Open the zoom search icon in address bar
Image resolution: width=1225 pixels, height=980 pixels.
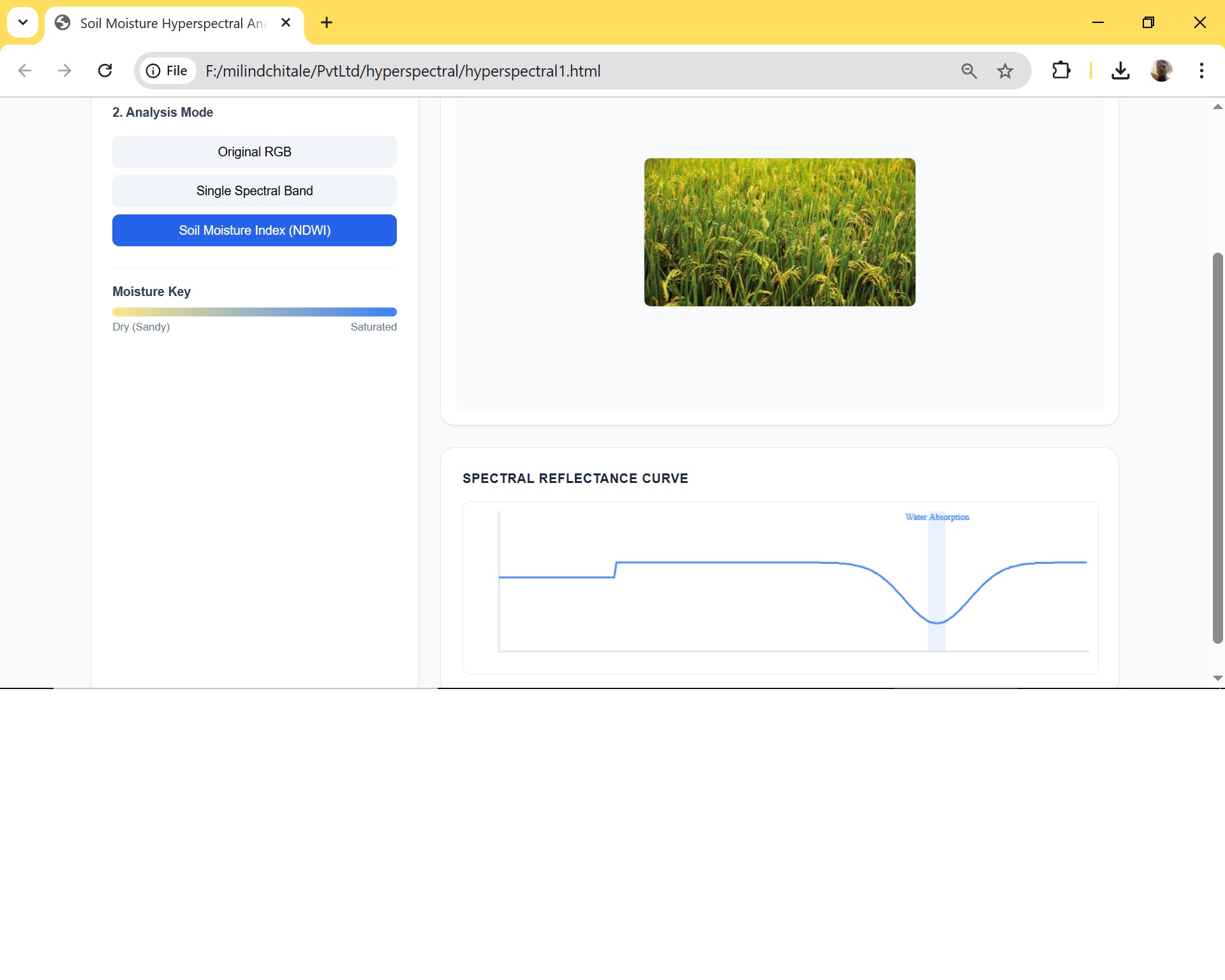pyautogui.click(x=969, y=71)
